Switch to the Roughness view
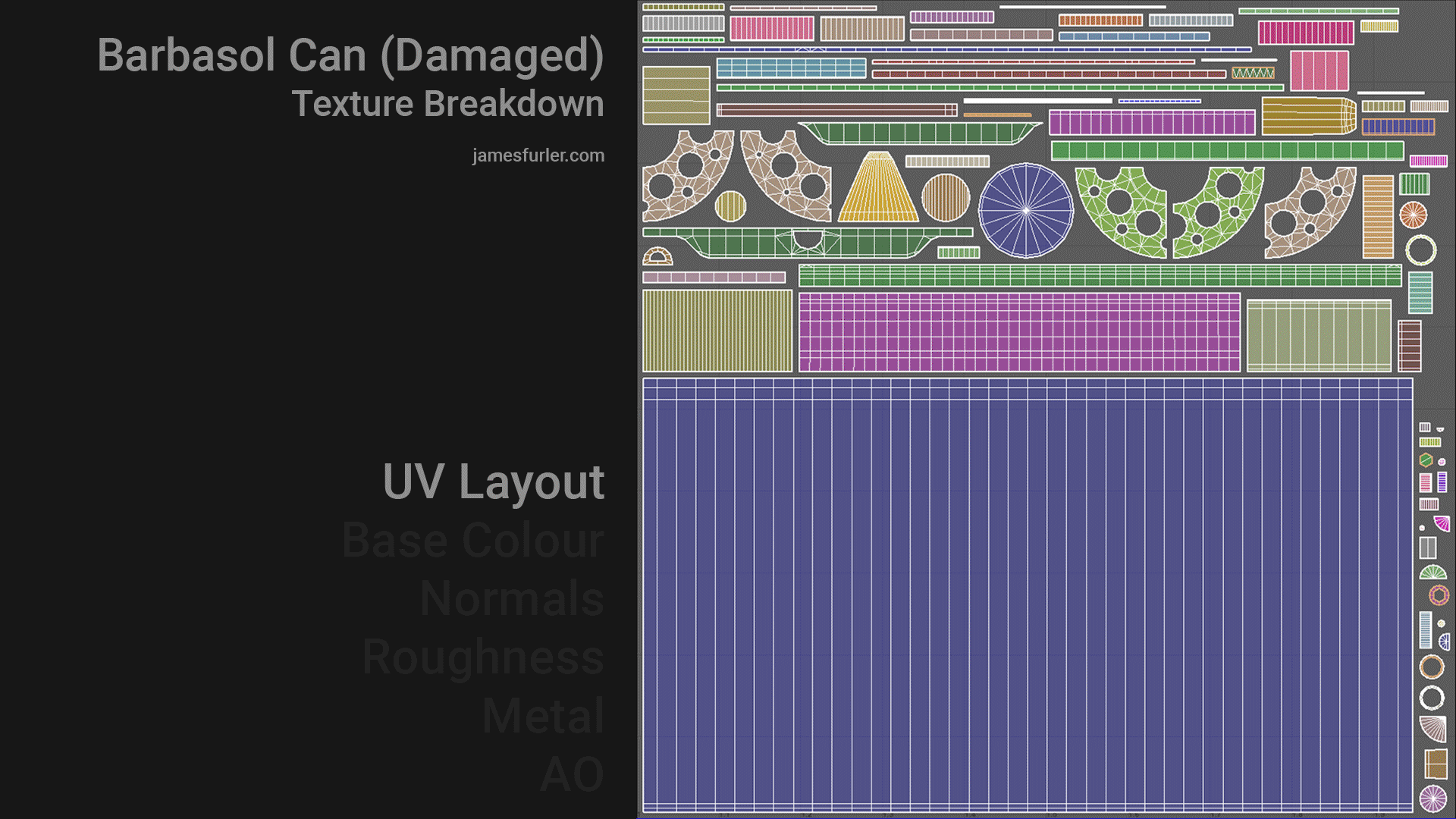This screenshot has height=819, width=1456. pos(483,657)
